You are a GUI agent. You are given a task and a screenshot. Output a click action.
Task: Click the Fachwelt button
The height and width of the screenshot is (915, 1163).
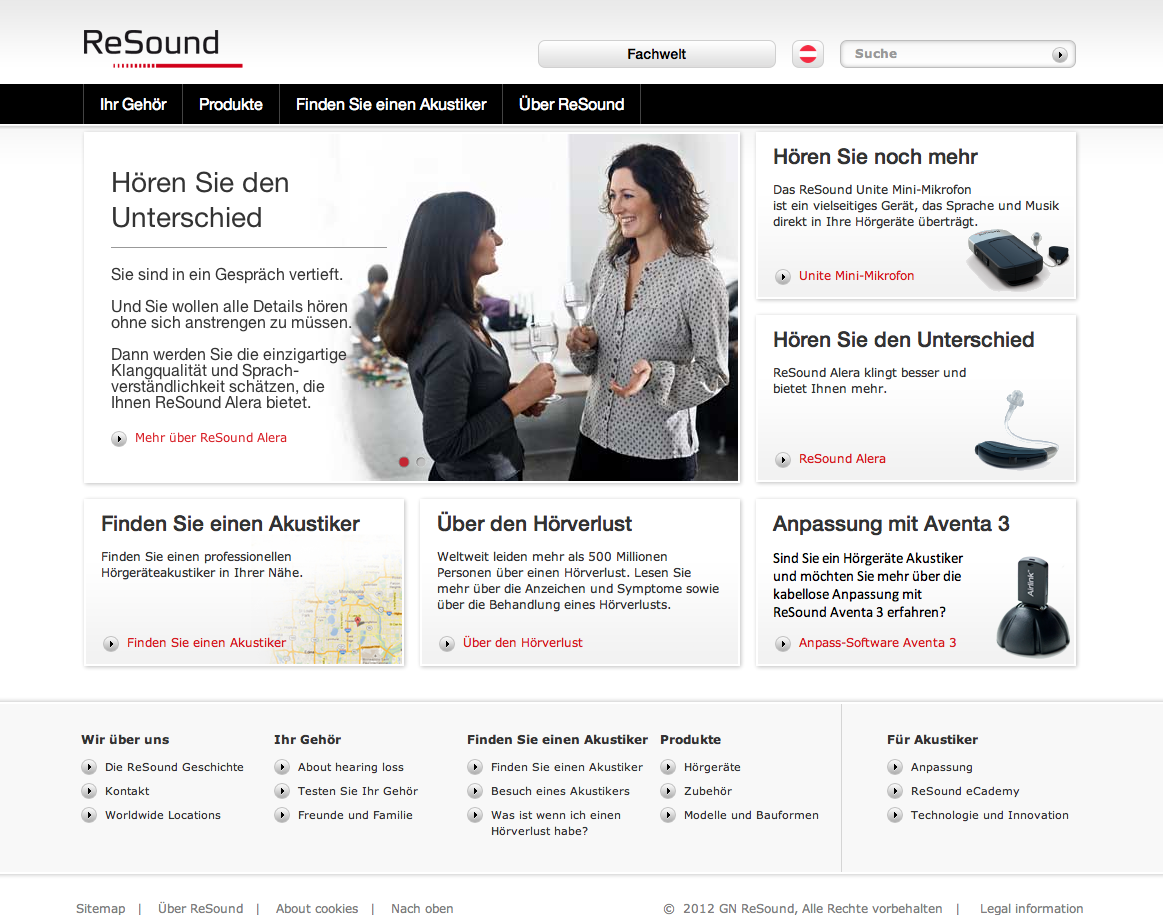coord(656,54)
